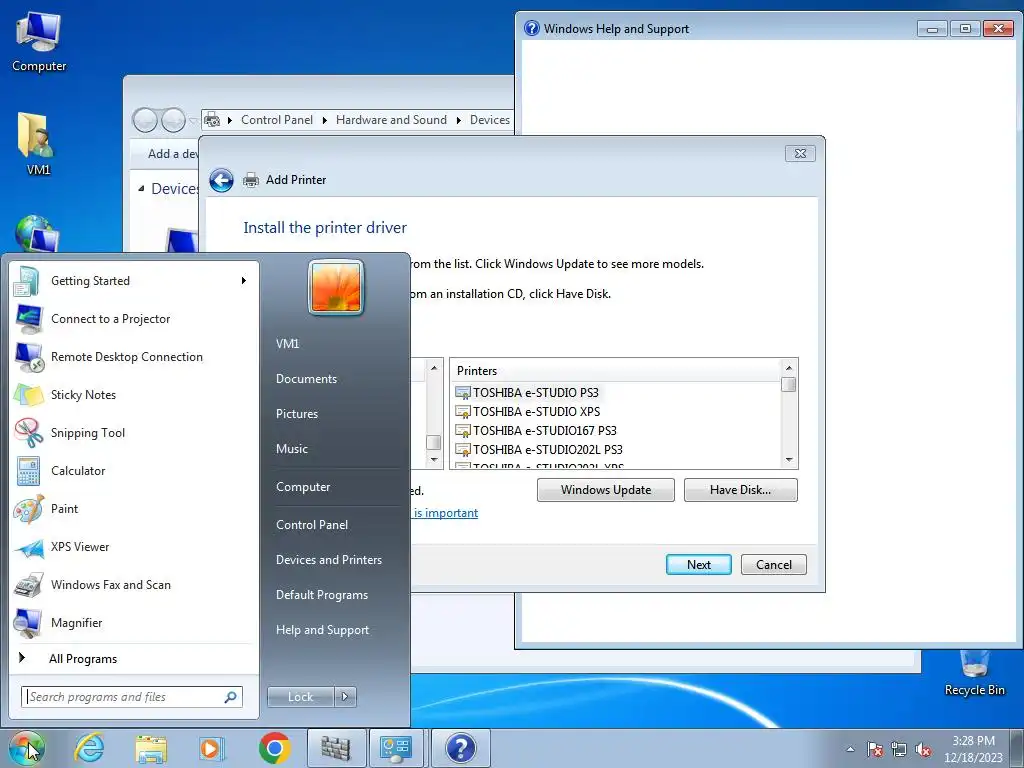Viewport: 1024px width, 768px height.
Task: Cancel the Add Printer wizard
Action: point(774,565)
